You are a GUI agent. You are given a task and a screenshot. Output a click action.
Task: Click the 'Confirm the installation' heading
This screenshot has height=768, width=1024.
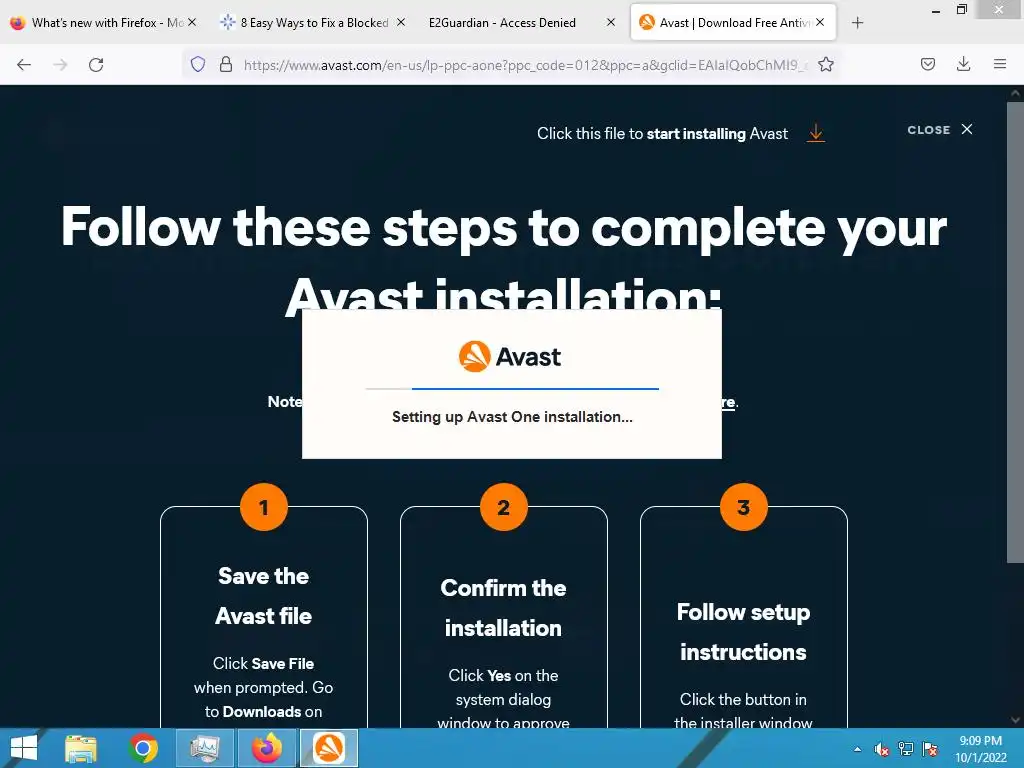[504, 607]
